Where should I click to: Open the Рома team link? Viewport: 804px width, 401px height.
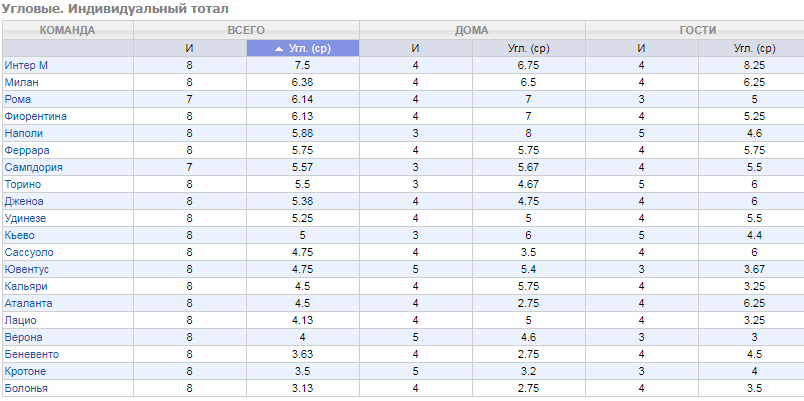[x=17, y=99]
